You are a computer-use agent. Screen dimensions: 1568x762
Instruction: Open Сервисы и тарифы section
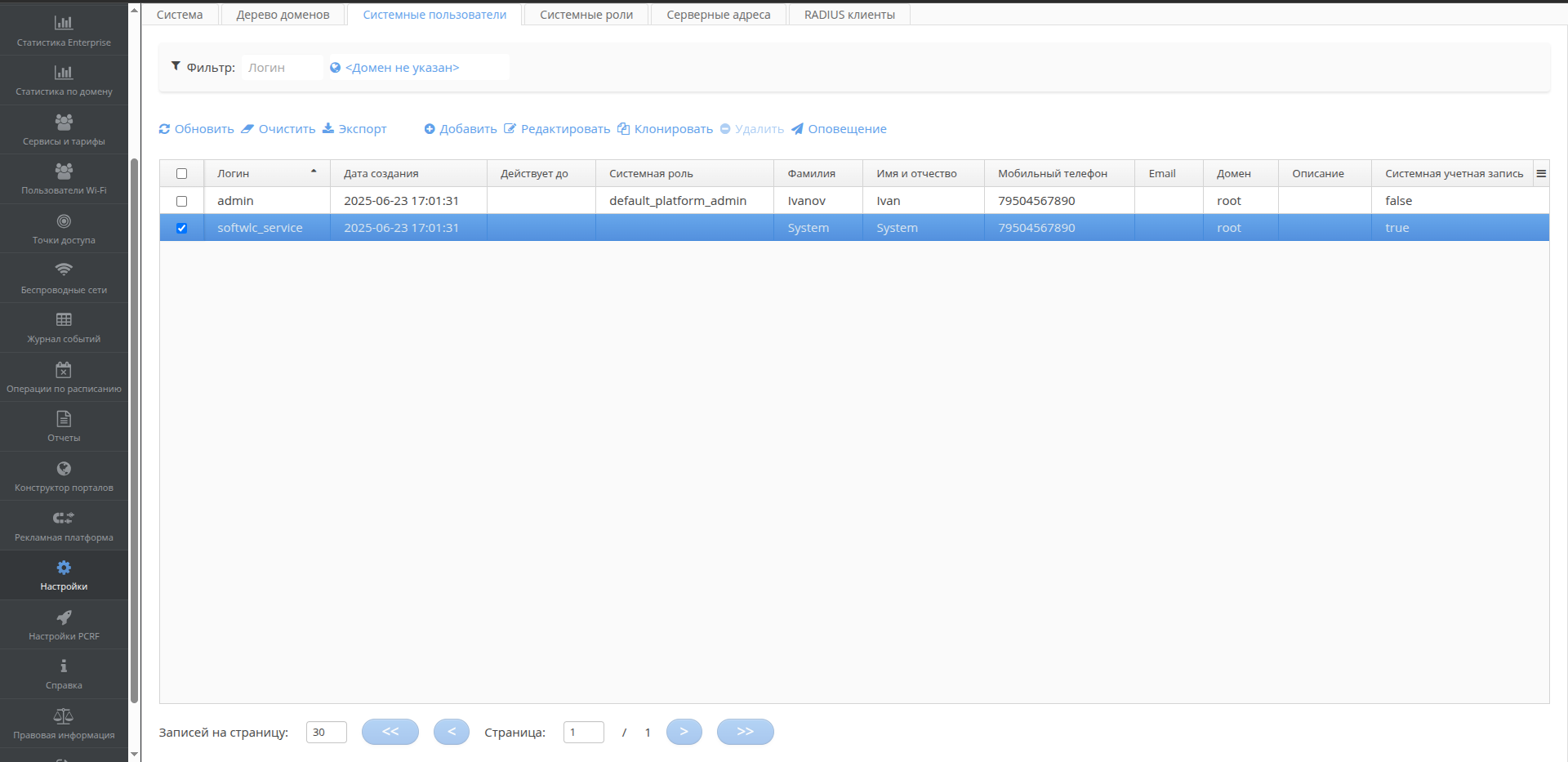(x=64, y=130)
